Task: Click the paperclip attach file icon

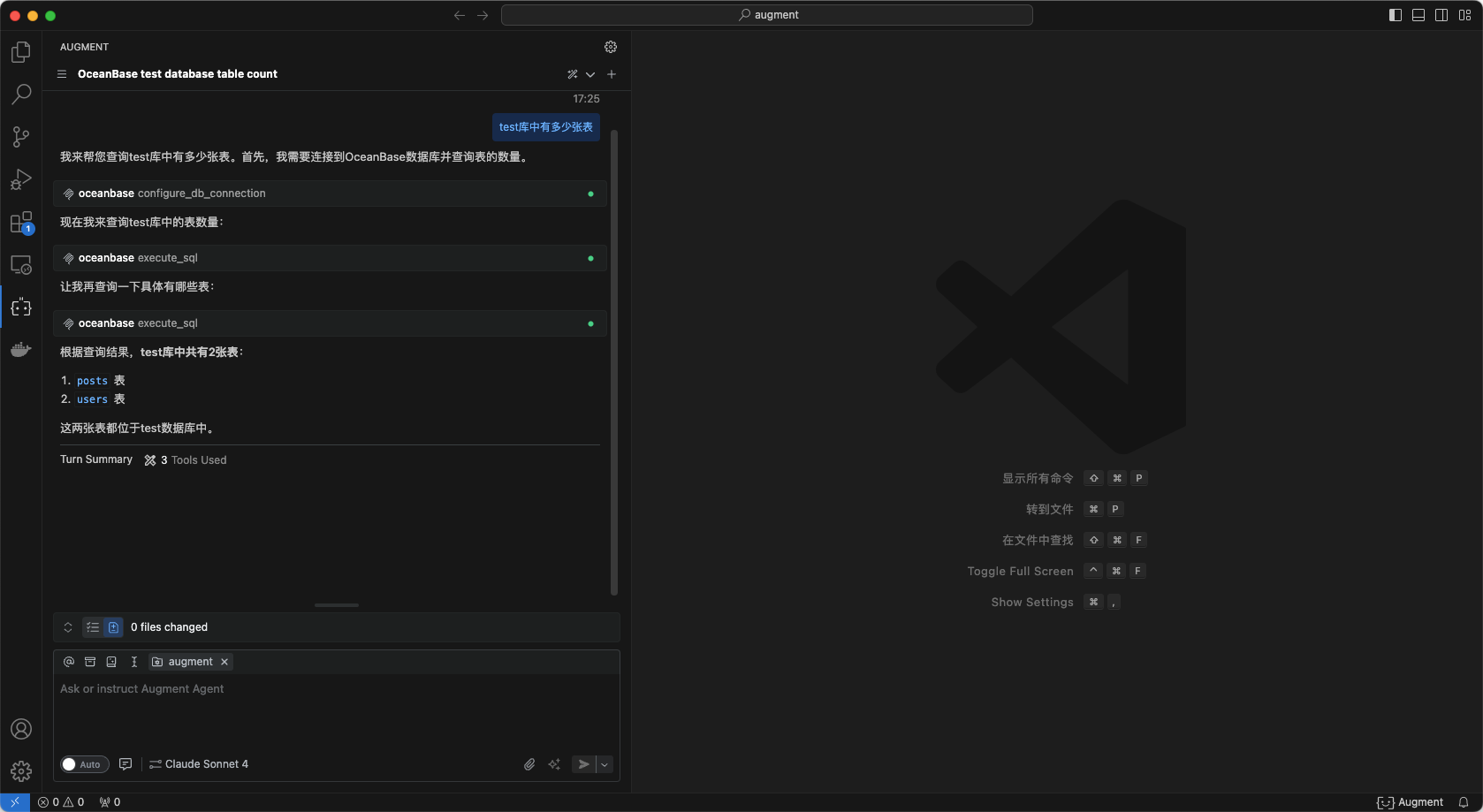Action: [529, 764]
